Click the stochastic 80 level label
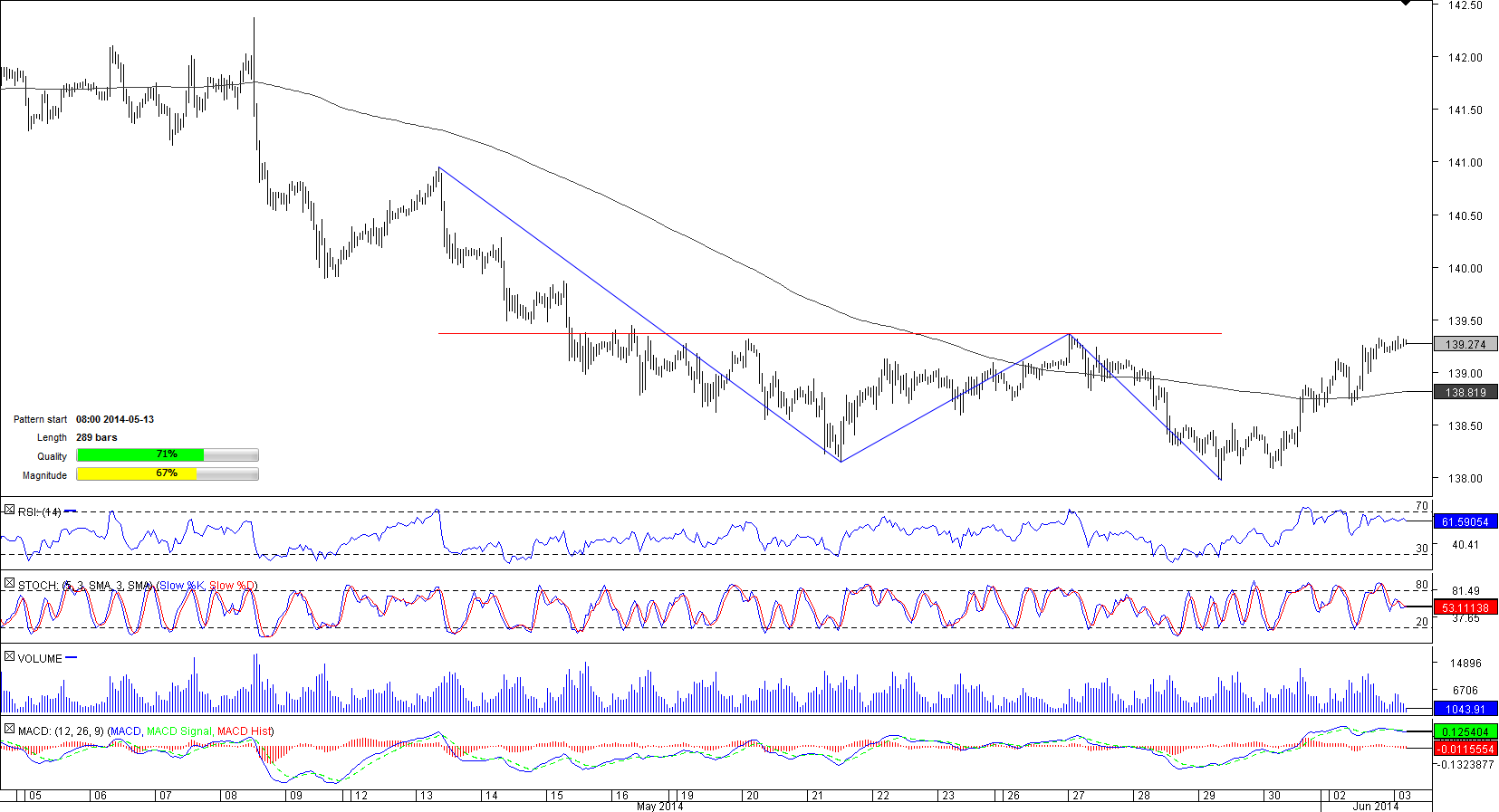Image resolution: width=1499 pixels, height=812 pixels. click(x=1421, y=585)
